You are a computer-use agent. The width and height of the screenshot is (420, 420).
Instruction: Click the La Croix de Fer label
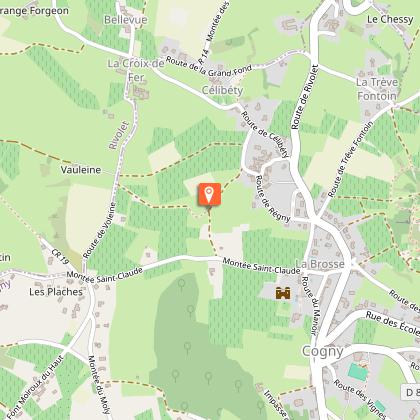136,70
